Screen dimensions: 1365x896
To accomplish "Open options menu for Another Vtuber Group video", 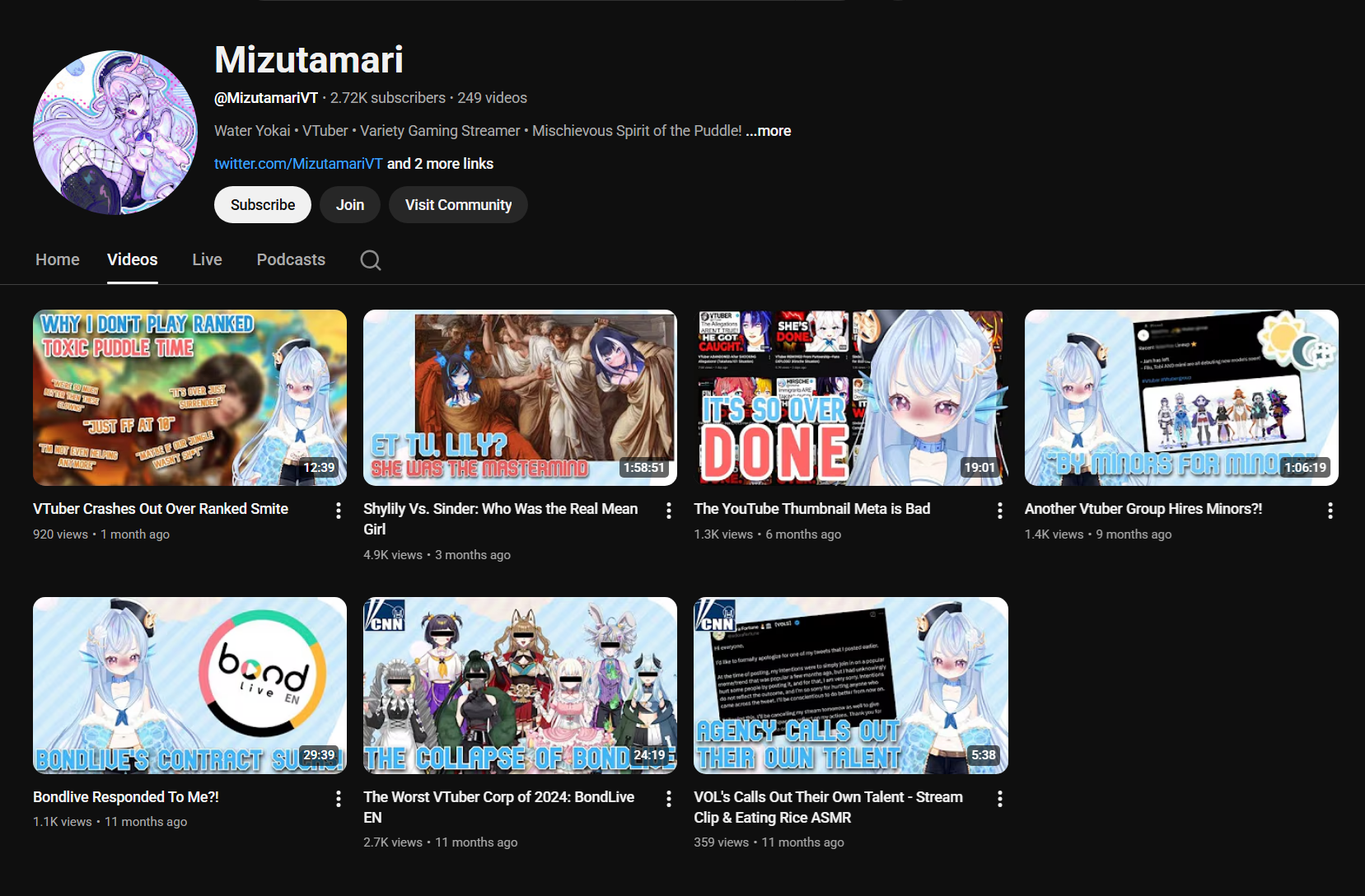I will (1330, 511).
